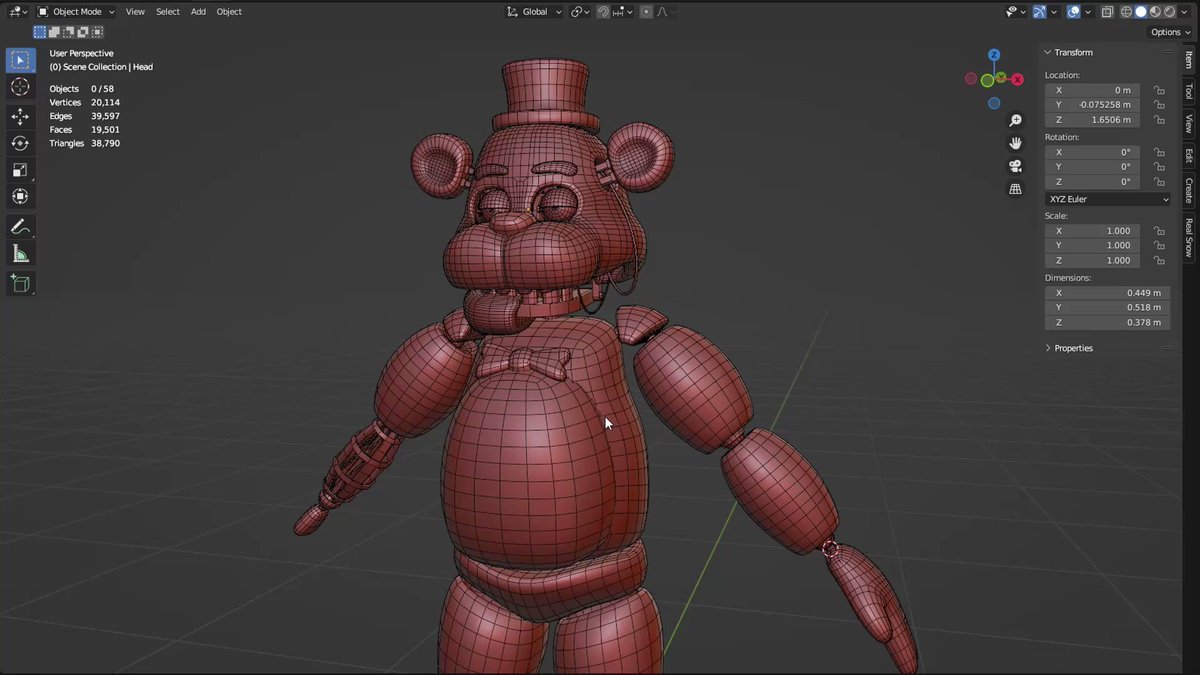This screenshot has height=675, width=1200.
Task: Switch to solid viewport shading
Action: 1141,11
